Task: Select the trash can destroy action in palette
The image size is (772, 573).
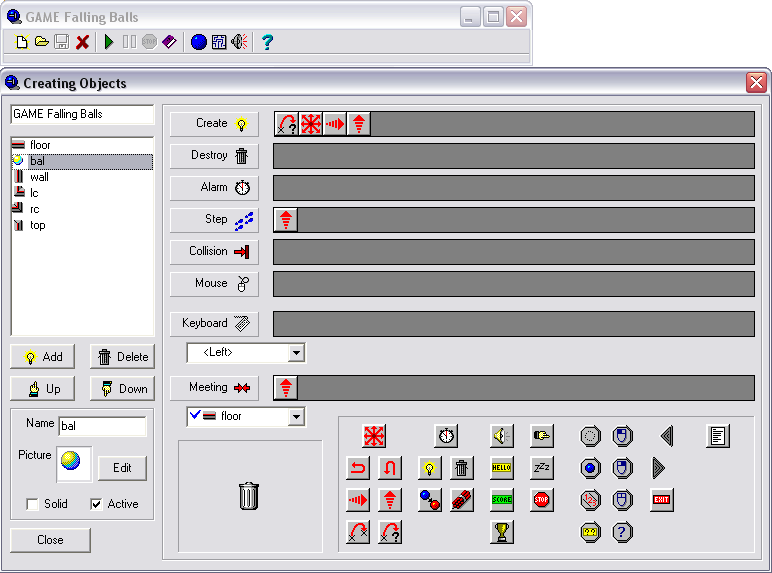Action: [x=462, y=468]
